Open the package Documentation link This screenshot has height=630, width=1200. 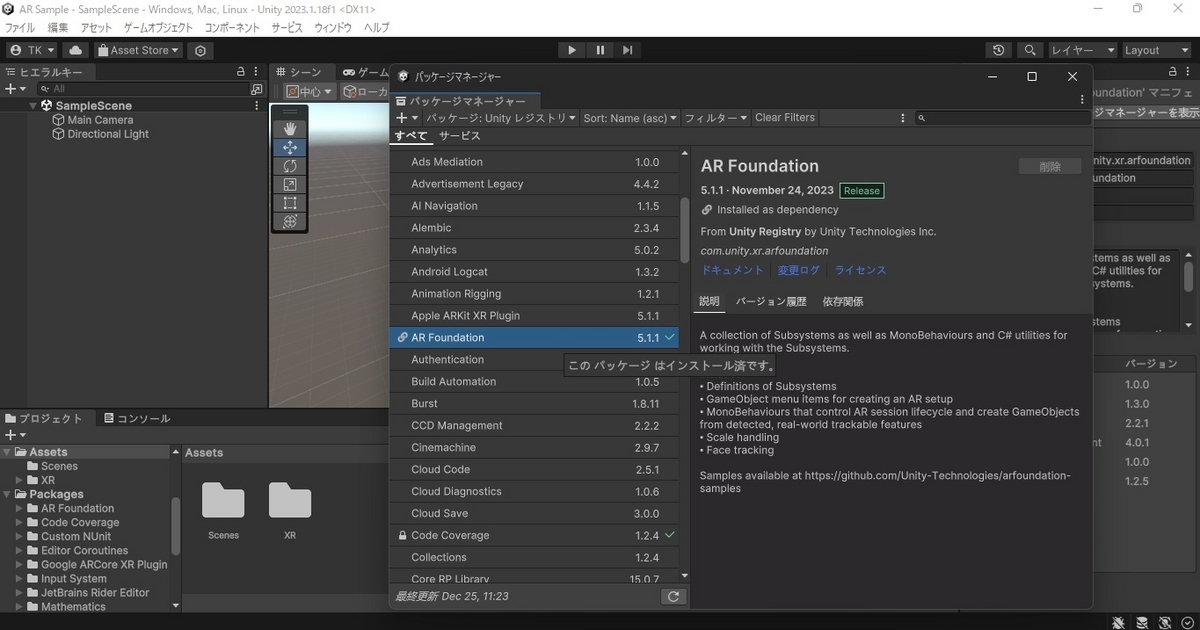click(732, 270)
